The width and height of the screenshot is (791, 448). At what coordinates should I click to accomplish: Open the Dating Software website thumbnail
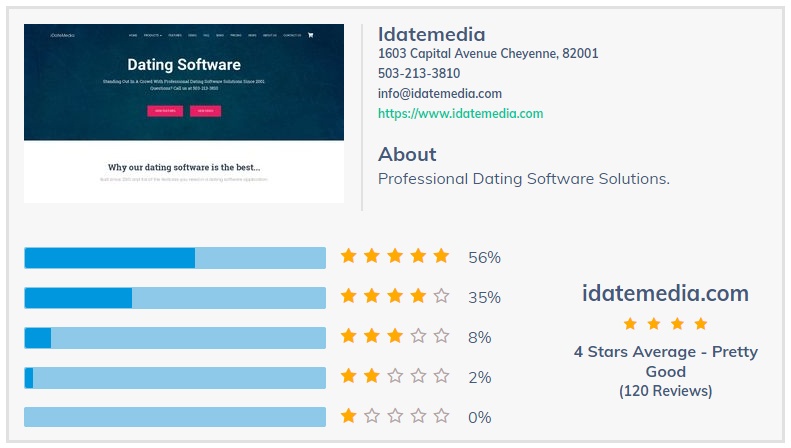pyautogui.click(x=184, y=114)
